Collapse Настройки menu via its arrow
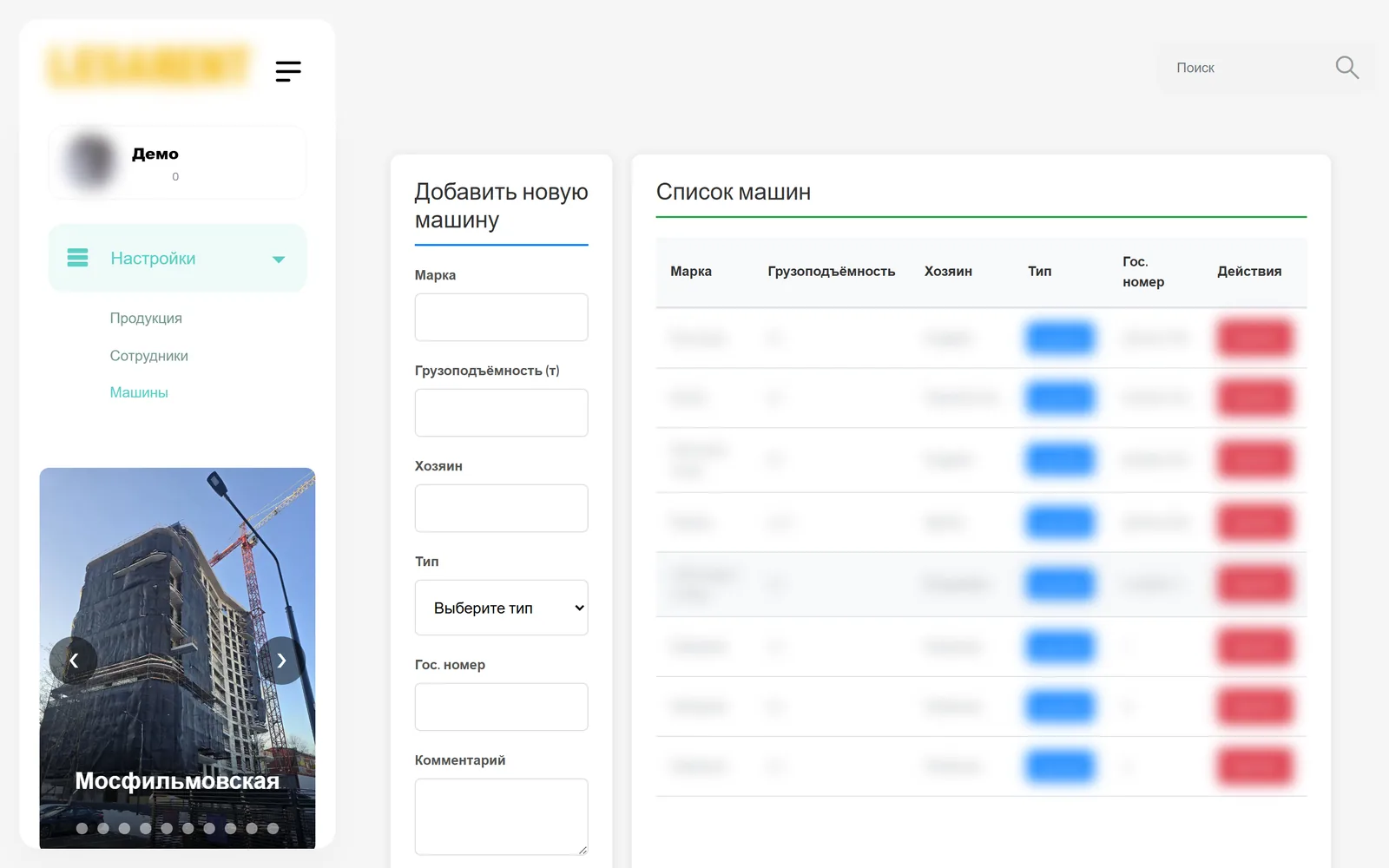The width and height of the screenshot is (1389, 868). click(x=279, y=260)
